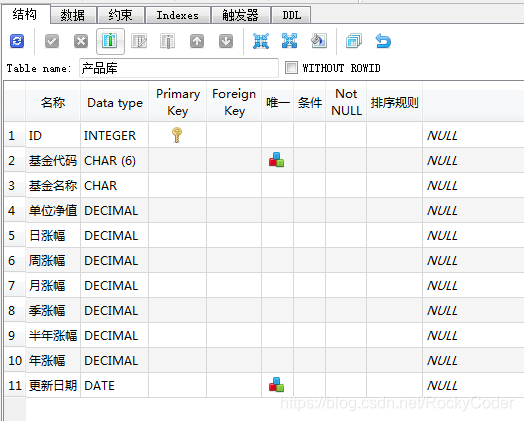The image size is (524, 421).
Task: Click DECIMAL type in 半年涨幅 row
Action: 115,335
